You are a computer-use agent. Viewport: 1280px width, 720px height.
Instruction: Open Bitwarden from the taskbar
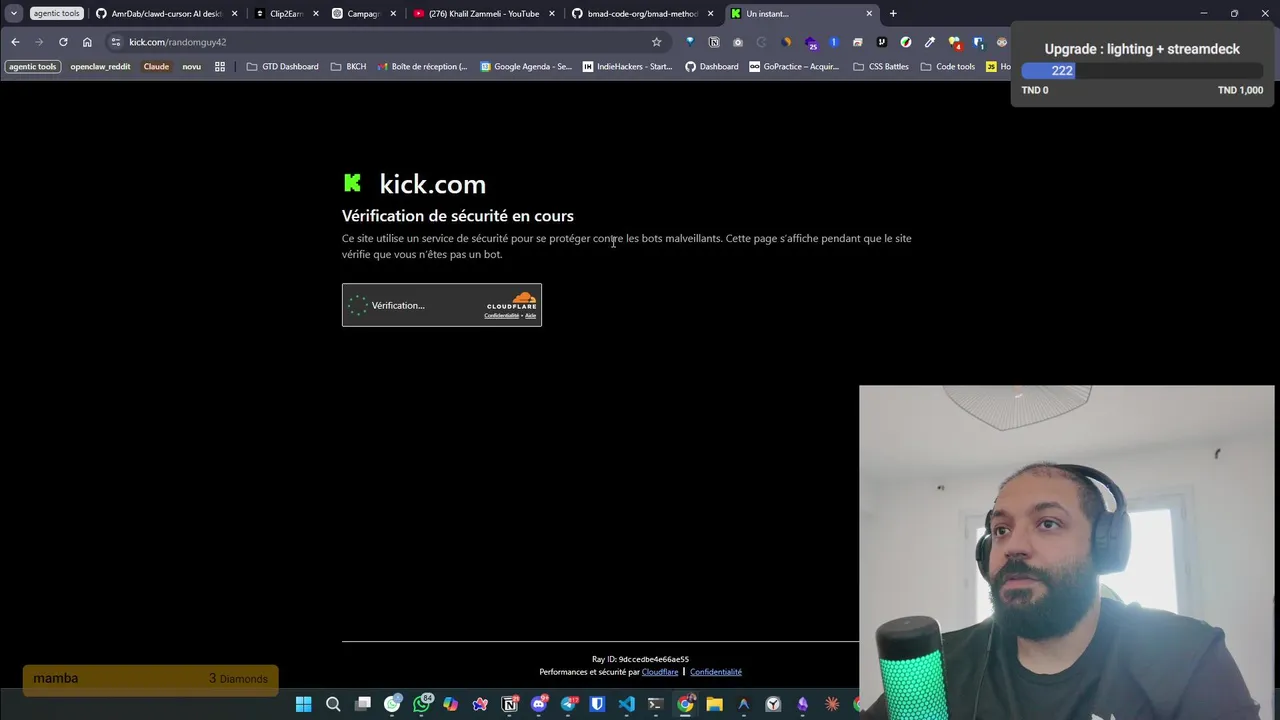[597, 704]
